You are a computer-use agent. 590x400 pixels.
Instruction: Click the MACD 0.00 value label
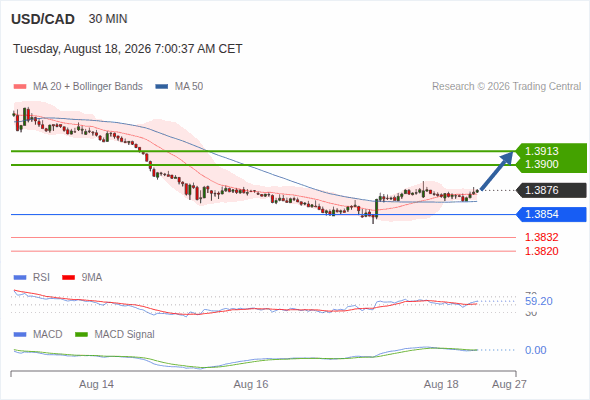[x=535, y=350]
